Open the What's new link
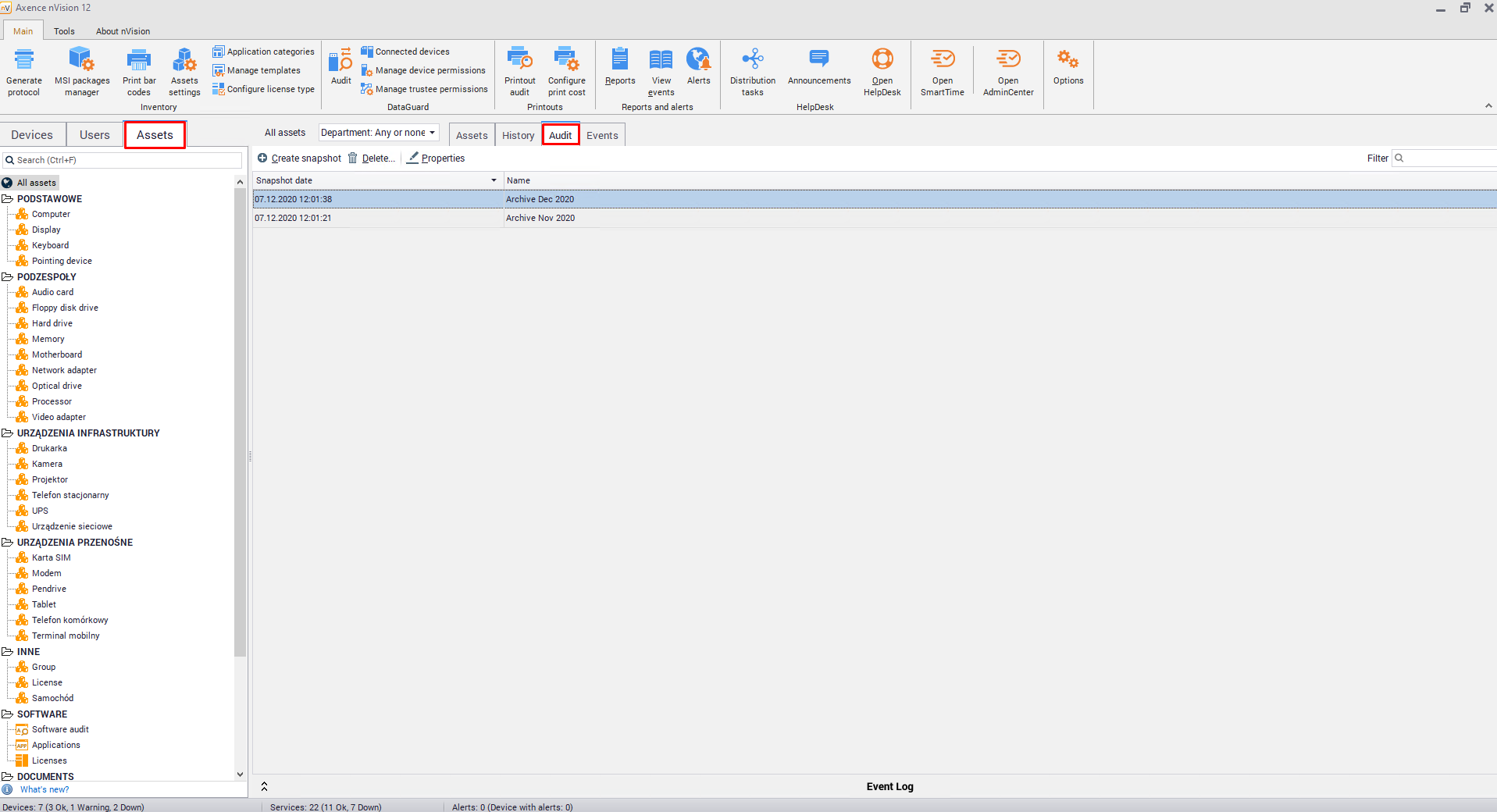The width and height of the screenshot is (1497, 812). pyautogui.click(x=45, y=789)
